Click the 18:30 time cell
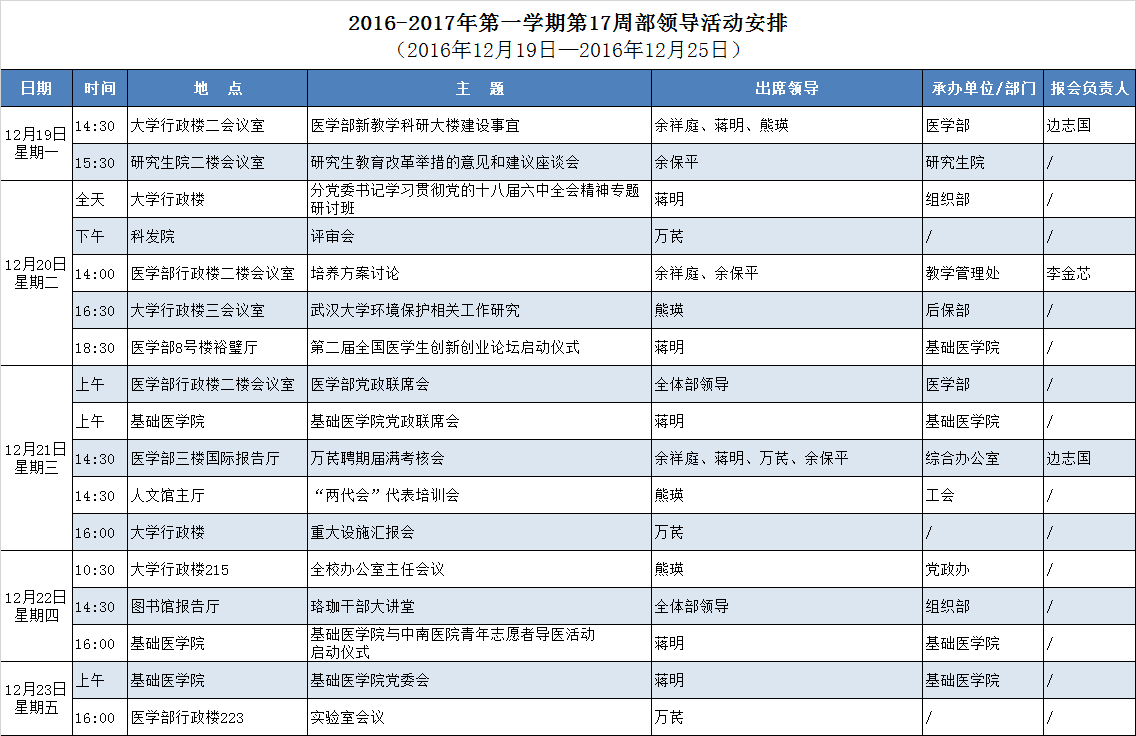 [x=95, y=348]
